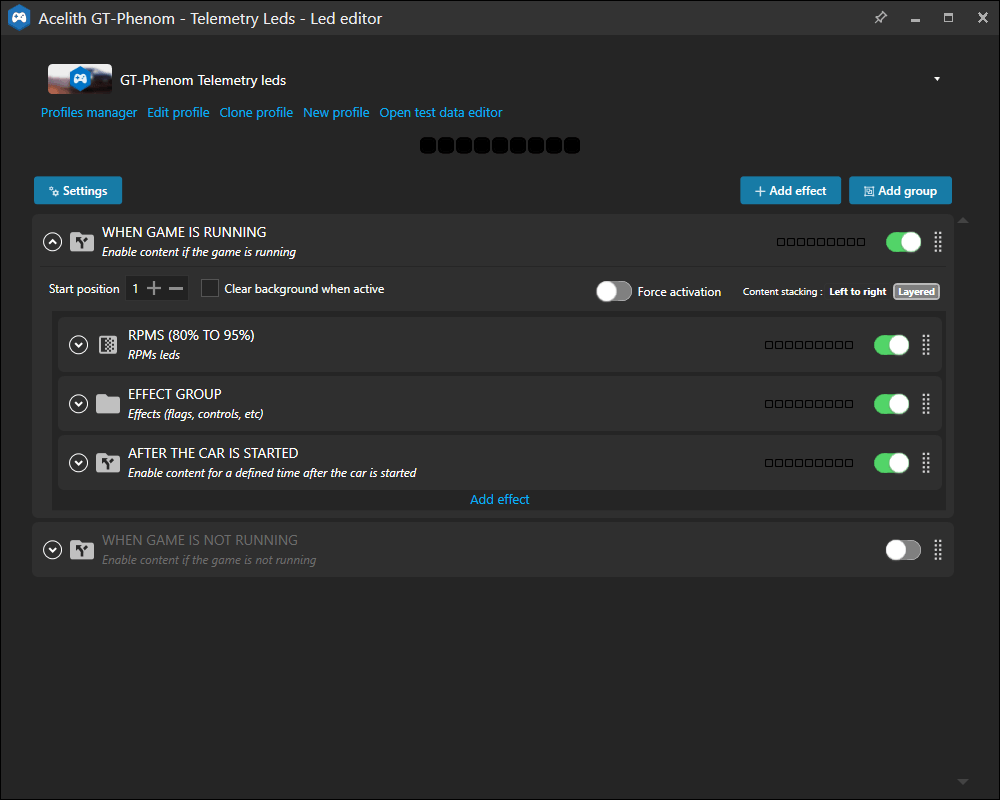Screen dimensions: 1000x800
Task: Click the WHEN GAME IS RUNNING condition folder icon
Action: click(x=81, y=242)
